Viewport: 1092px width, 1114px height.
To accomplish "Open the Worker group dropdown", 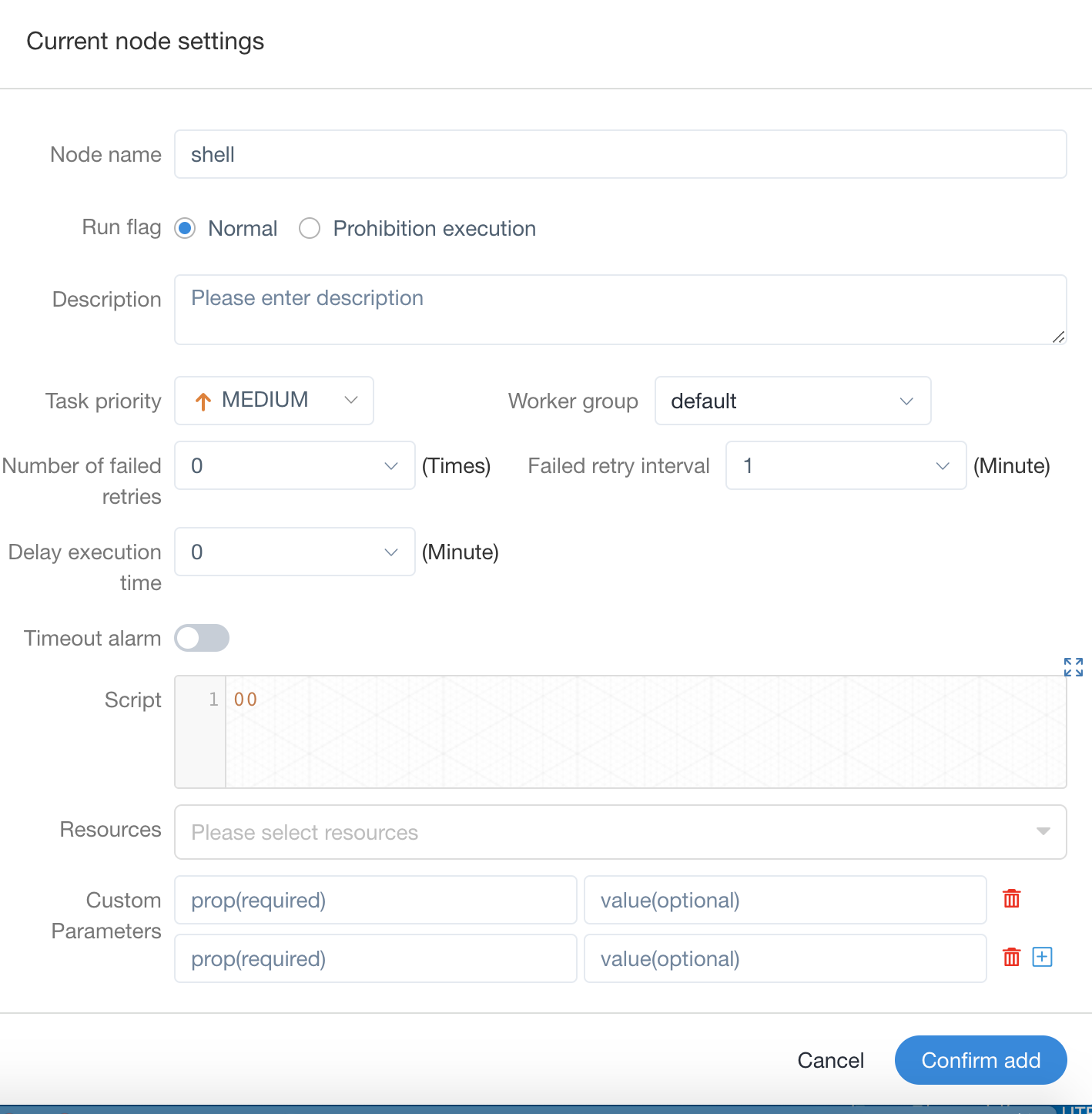I will click(x=792, y=401).
